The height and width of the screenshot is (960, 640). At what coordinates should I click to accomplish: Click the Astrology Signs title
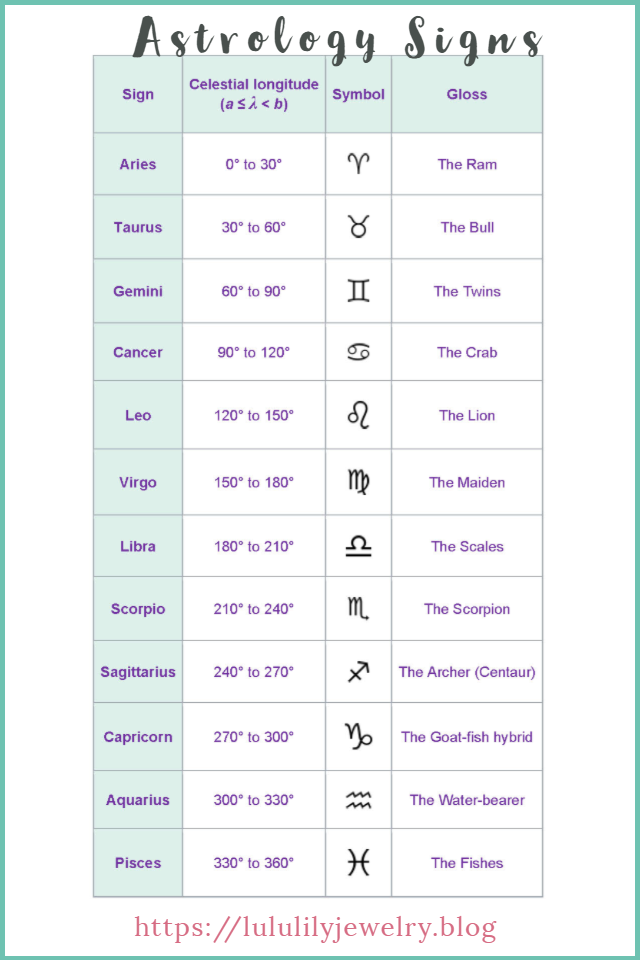(x=337, y=39)
